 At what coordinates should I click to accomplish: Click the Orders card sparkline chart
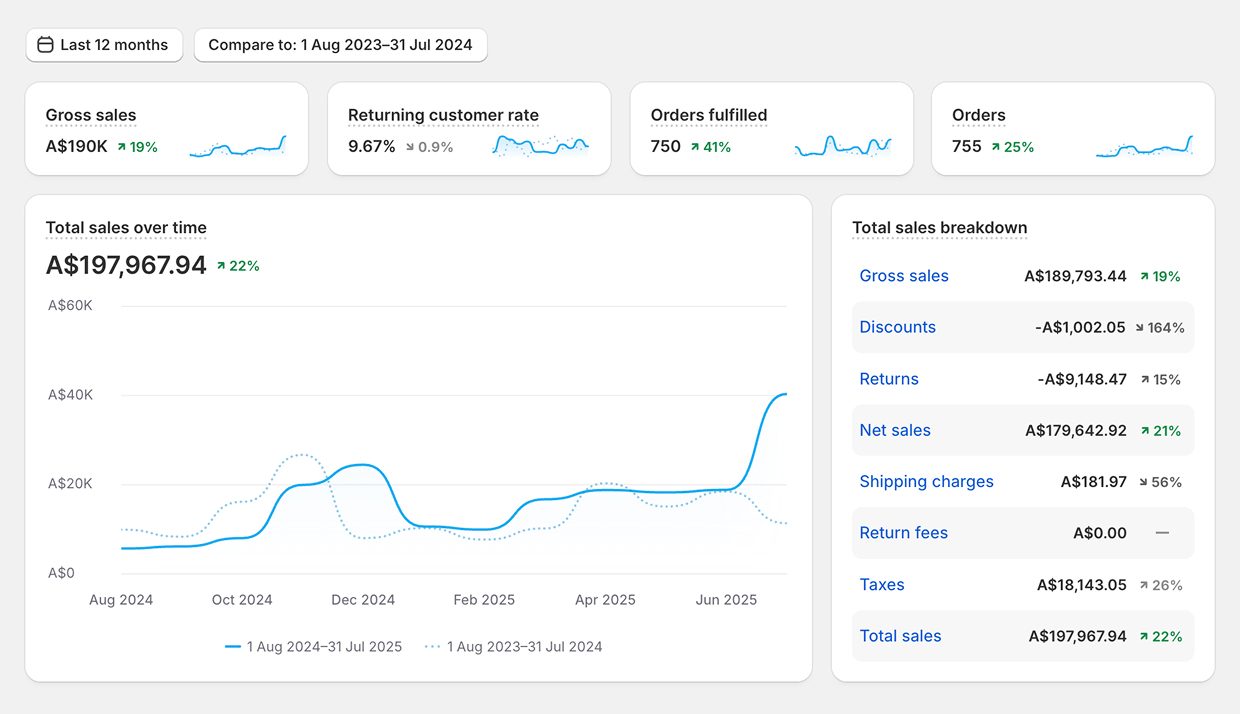(x=1144, y=147)
